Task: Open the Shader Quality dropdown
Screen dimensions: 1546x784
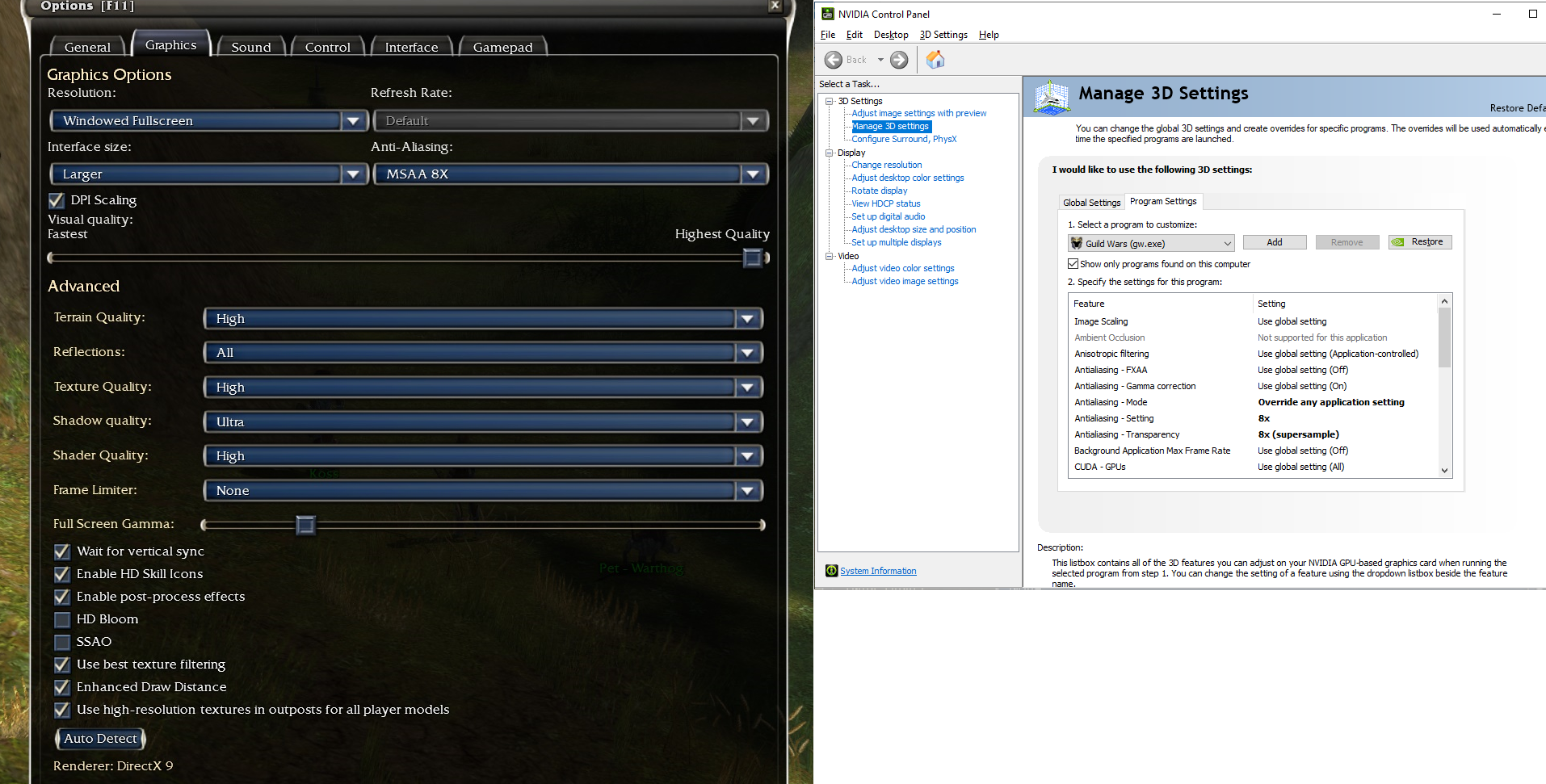Action: pos(483,456)
